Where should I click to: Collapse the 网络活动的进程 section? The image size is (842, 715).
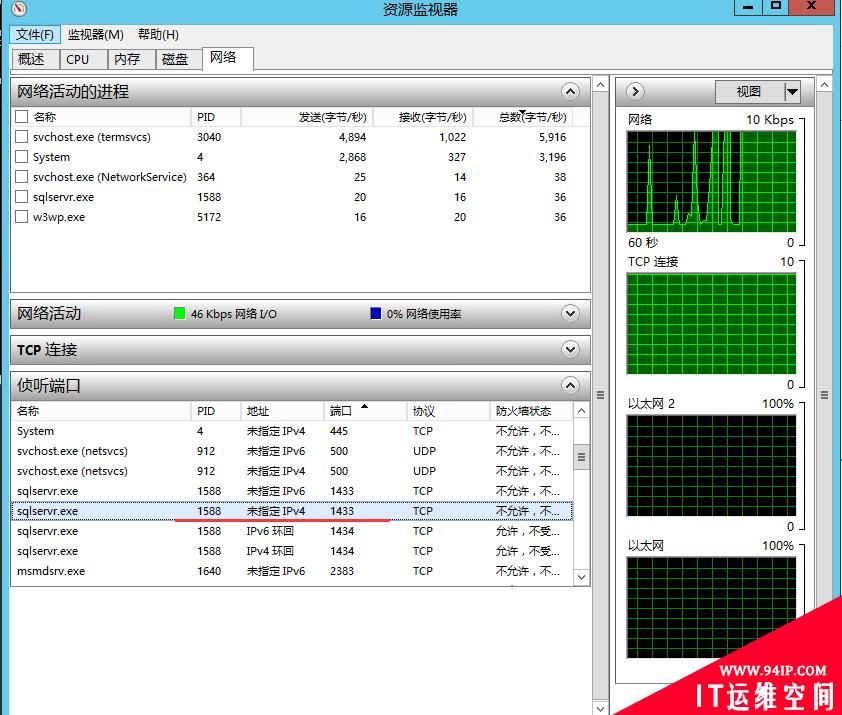pyautogui.click(x=570, y=91)
